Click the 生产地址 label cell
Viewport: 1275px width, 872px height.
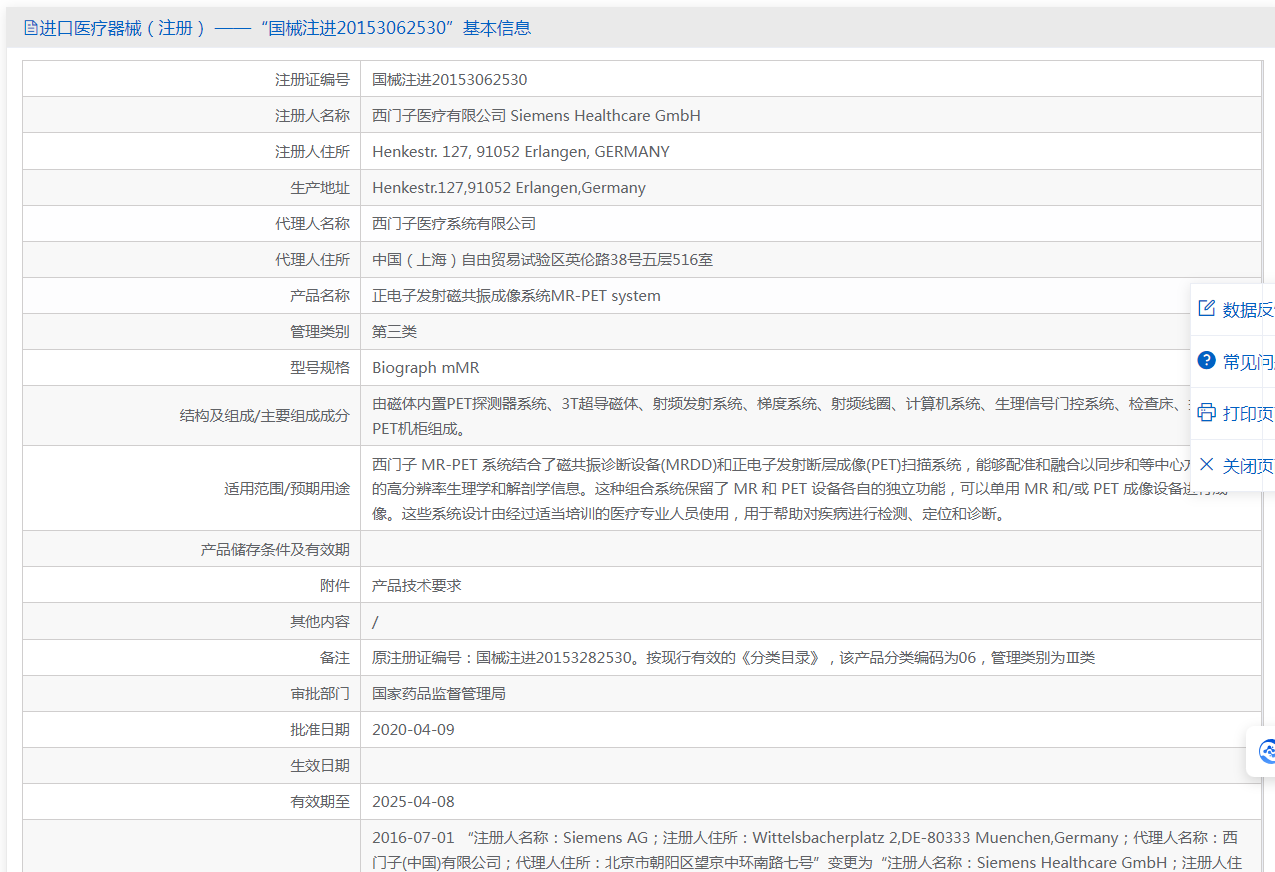pos(192,187)
